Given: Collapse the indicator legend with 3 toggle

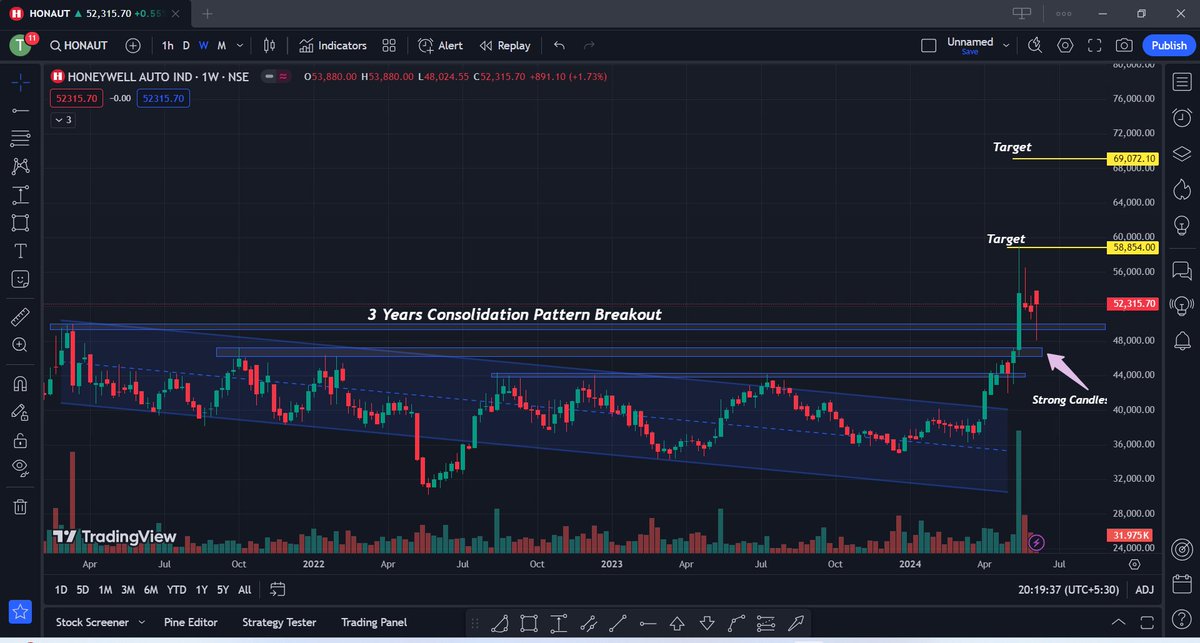Looking at the screenshot, I should point(63,120).
